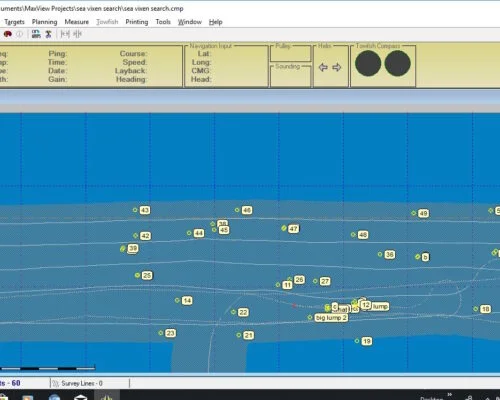Click the greyed-out Towfish menu
Screen dimensions: 500x400
click(107, 22)
